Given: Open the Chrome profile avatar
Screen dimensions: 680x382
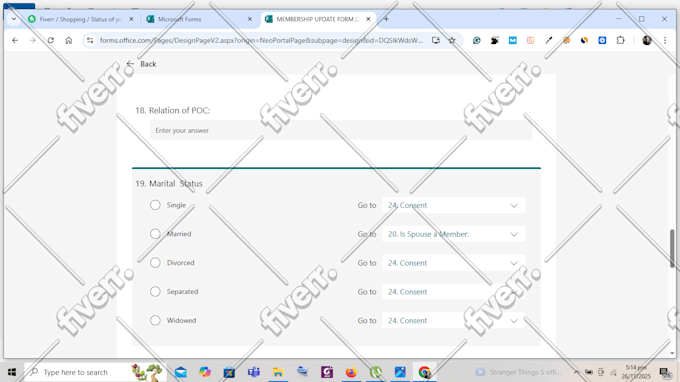Looking at the screenshot, I should pyautogui.click(x=647, y=40).
